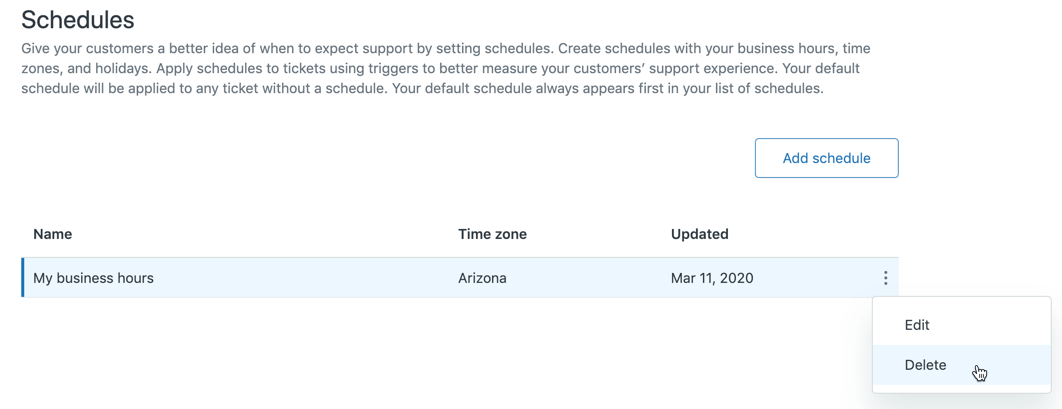Click the Time zone column header
The image size is (1062, 409).
point(492,234)
